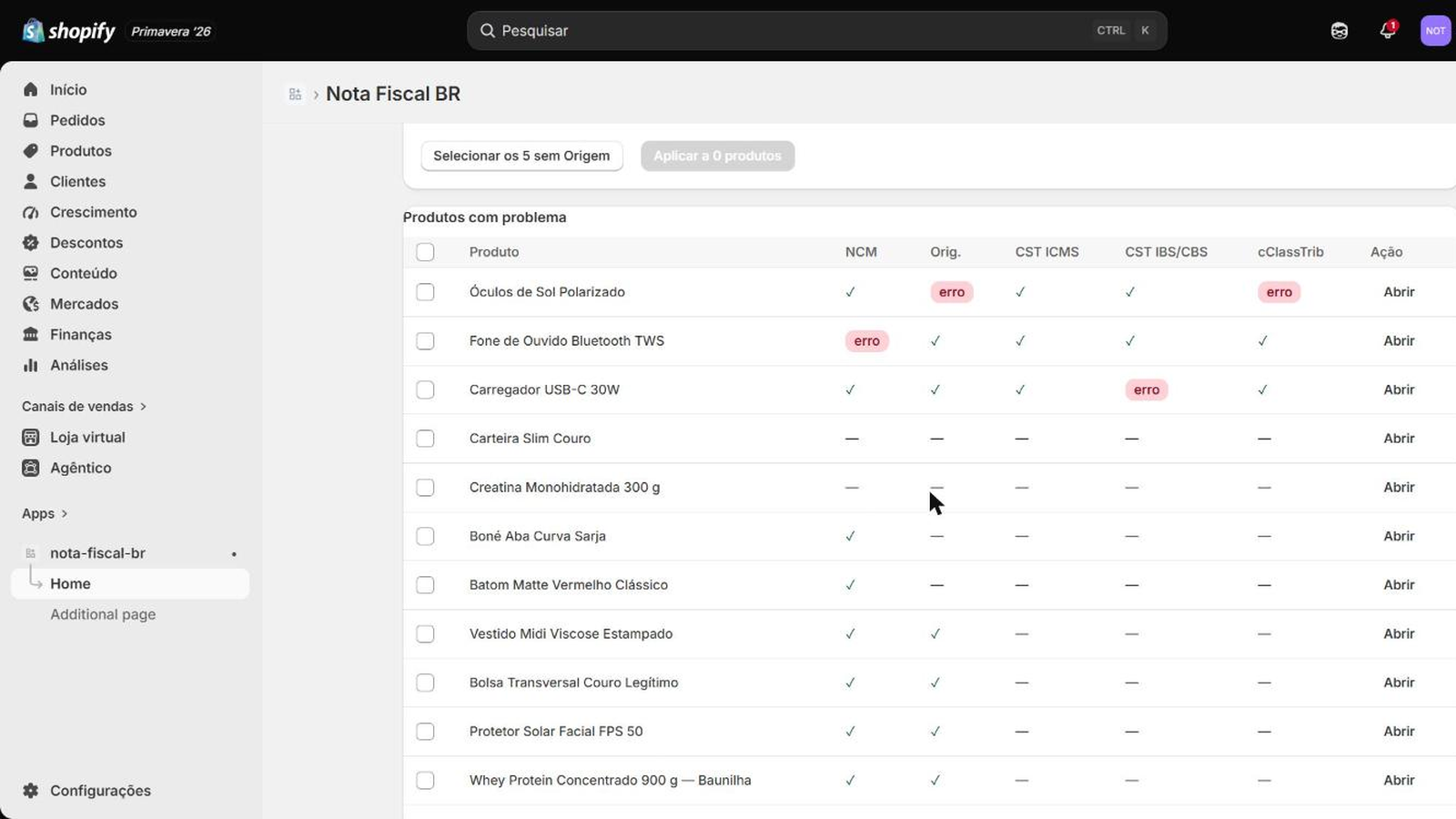Open the NOT account avatar
This screenshot has height=819, width=1456.
1435,31
